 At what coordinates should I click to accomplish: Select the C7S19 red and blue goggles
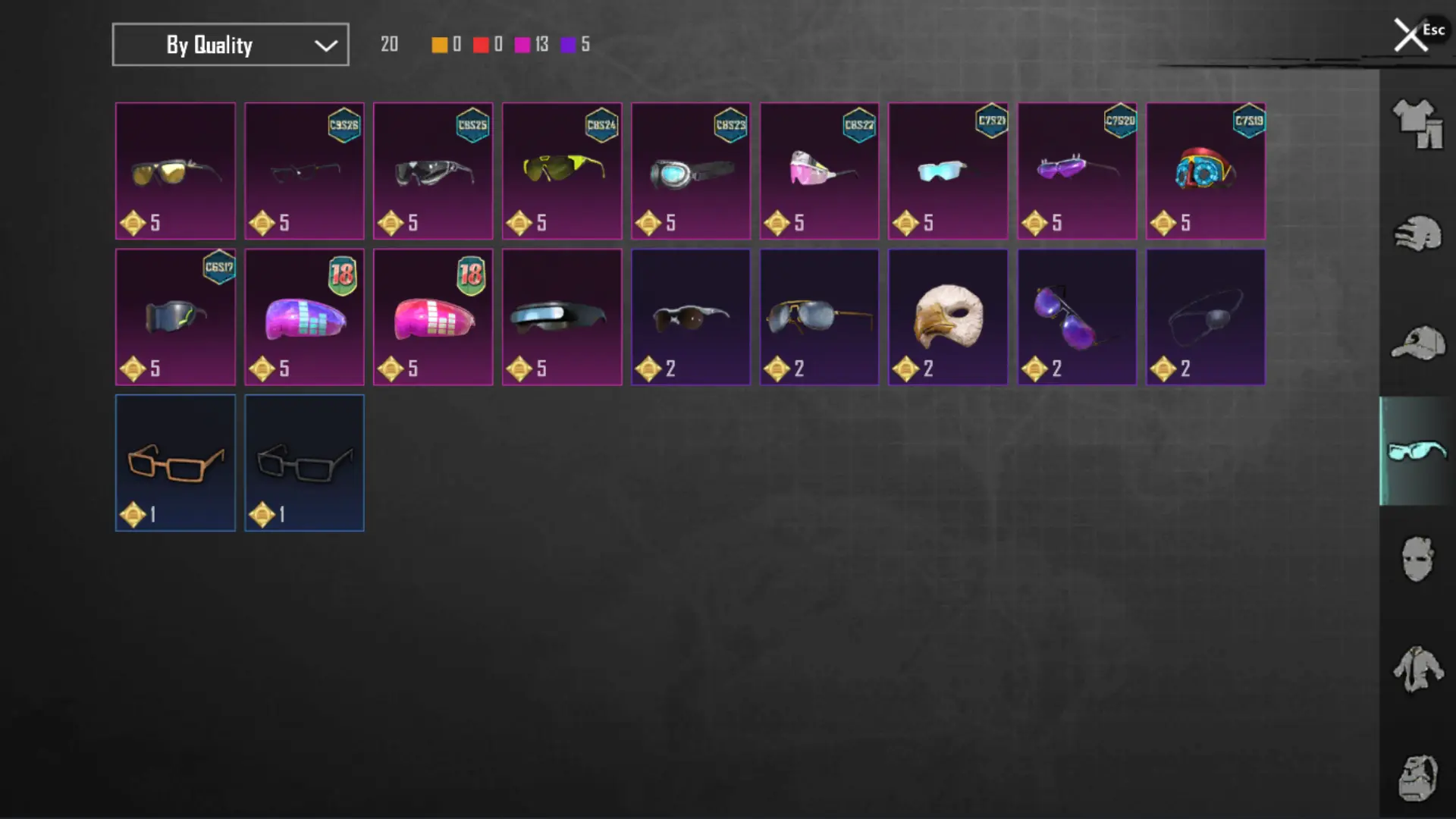click(x=1206, y=171)
